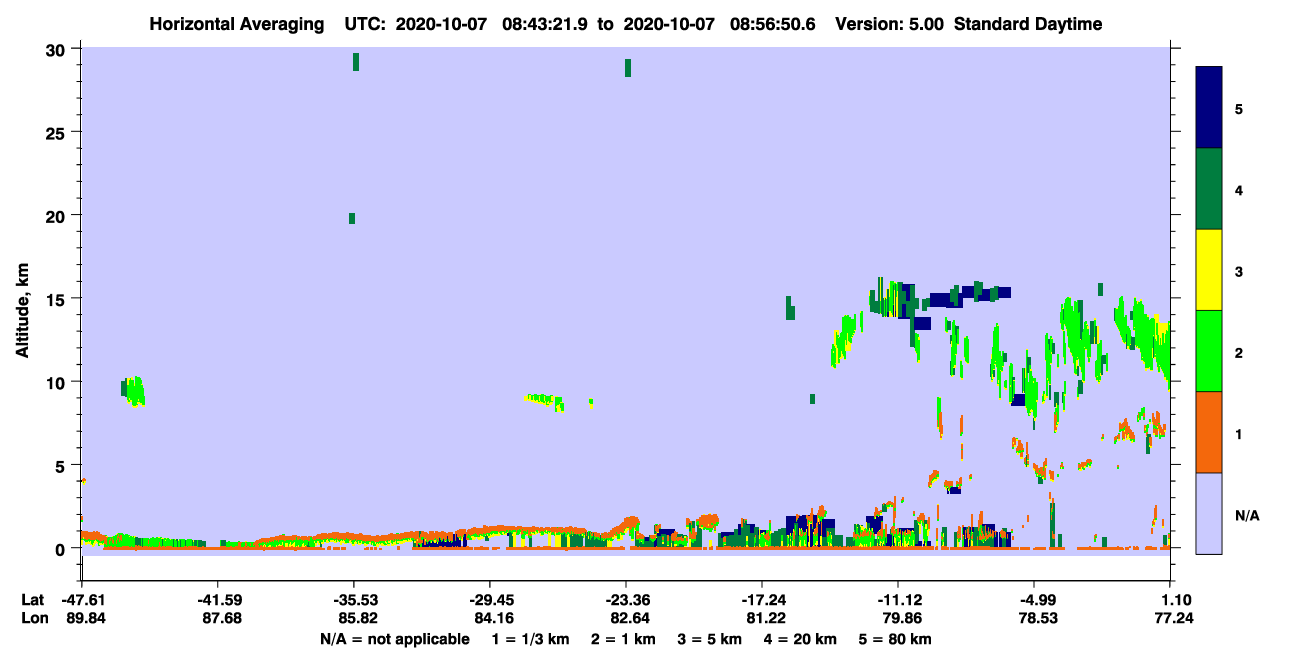The height and width of the screenshot is (667, 1300).
Task: Click the lavender N/A colorbar segment
Action: (x=1209, y=513)
